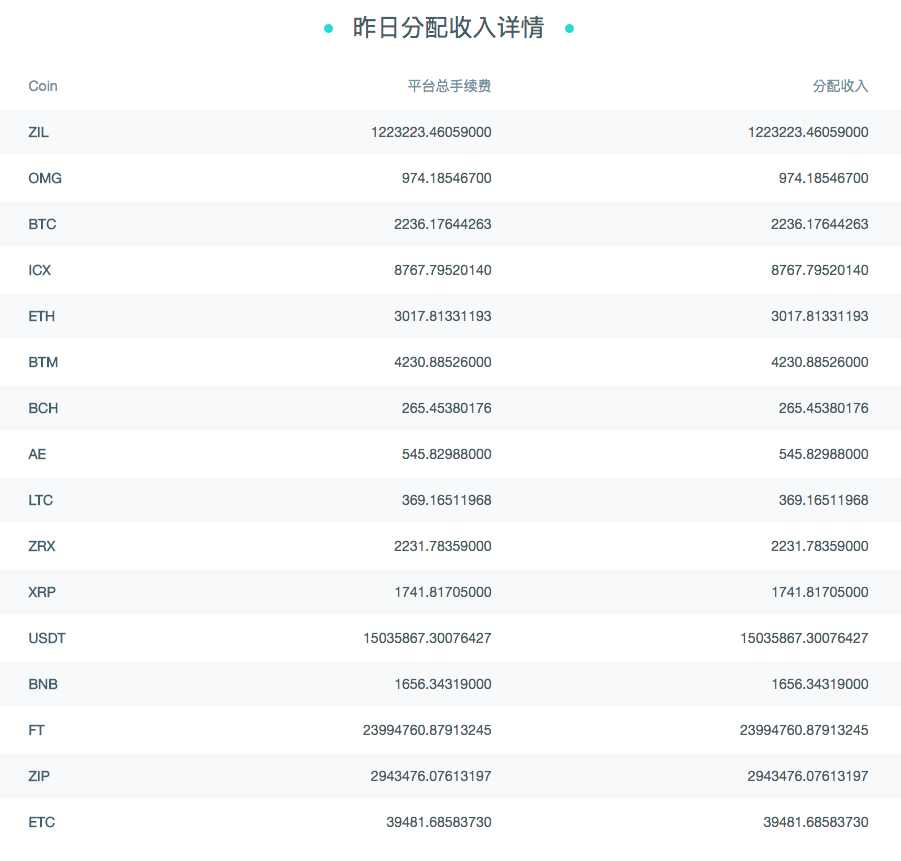This screenshot has width=901, height=861.
Task: Click XRP distributed income value
Action: 819,592
